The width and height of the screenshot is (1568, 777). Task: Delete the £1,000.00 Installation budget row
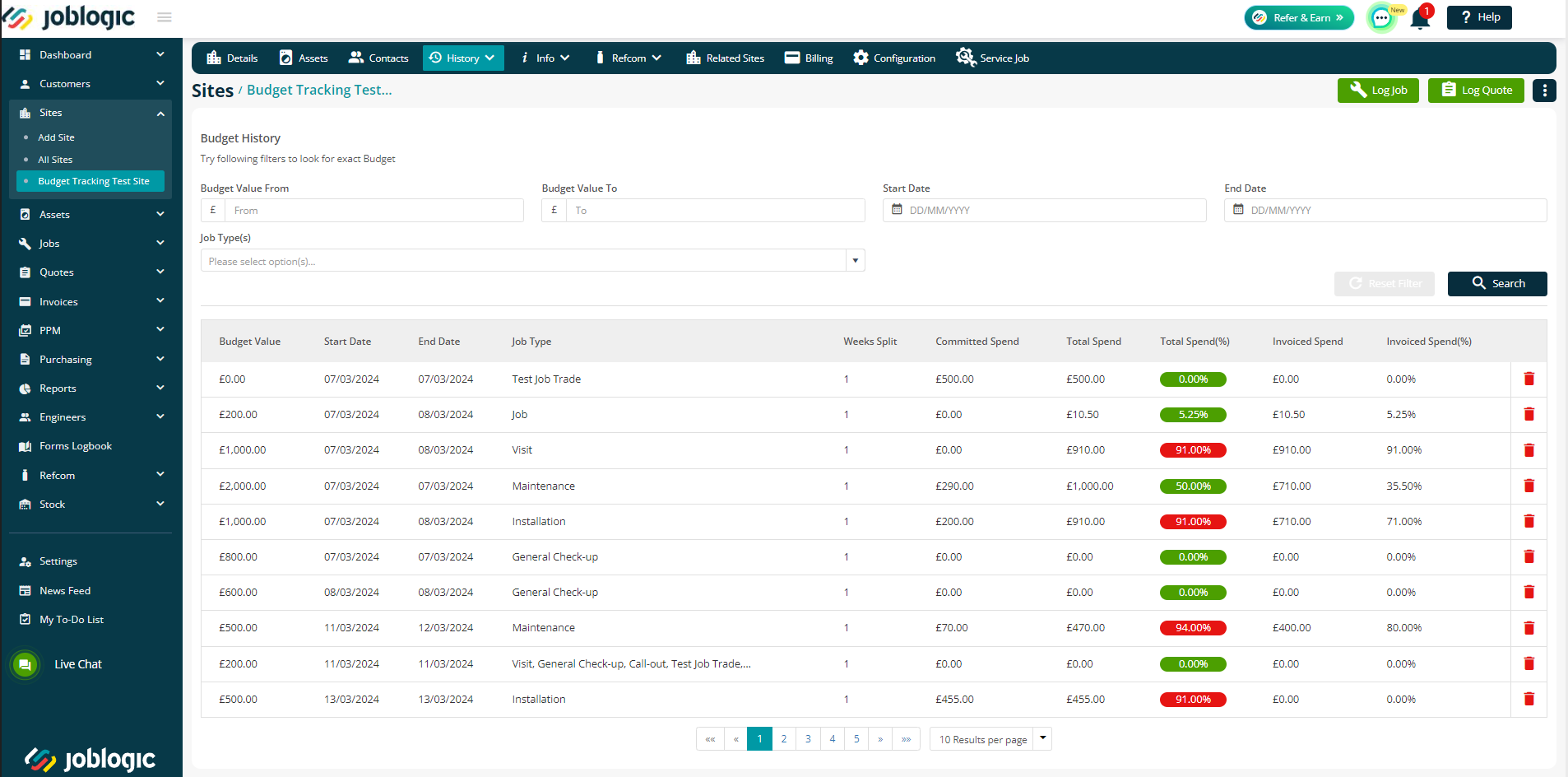1529,522
